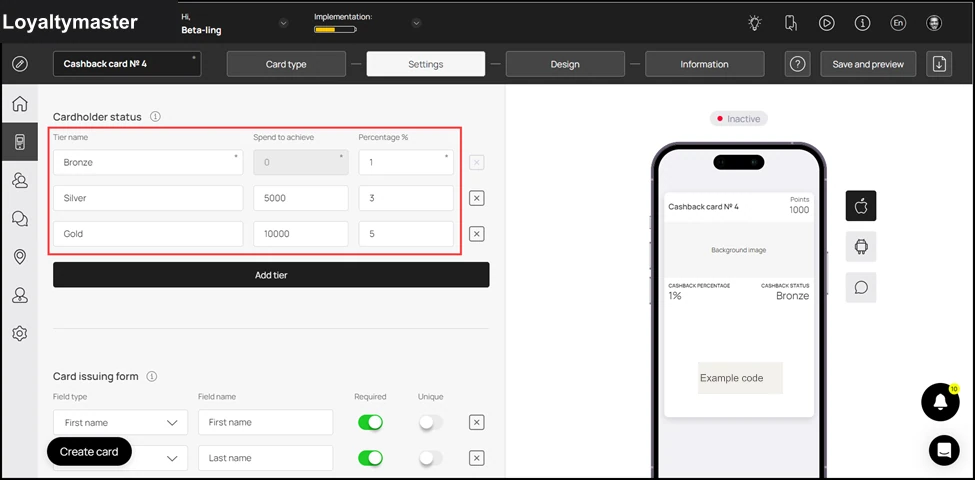Toggle Required for First name
Image resolution: width=975 pixels, height=480 pixels.
coord(371,423)
